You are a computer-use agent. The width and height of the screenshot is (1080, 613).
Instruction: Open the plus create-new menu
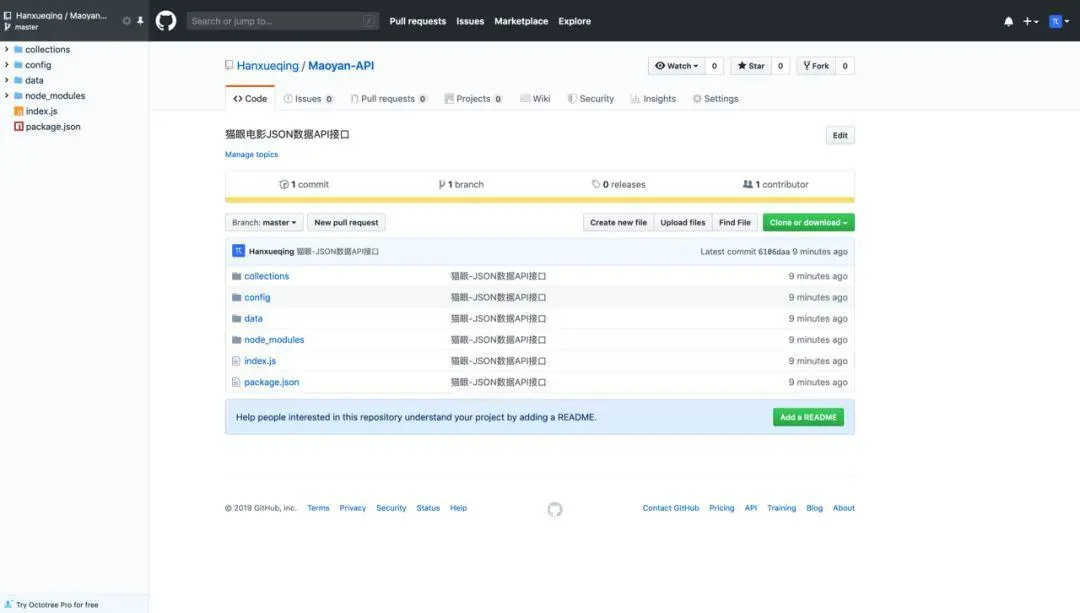point(1030,21)
